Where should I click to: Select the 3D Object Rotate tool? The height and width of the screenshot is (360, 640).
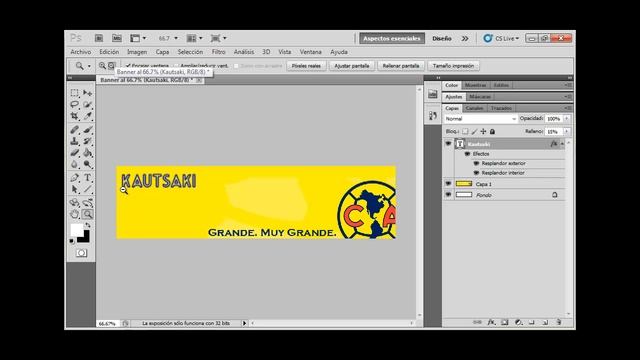[x=75, y=202]
